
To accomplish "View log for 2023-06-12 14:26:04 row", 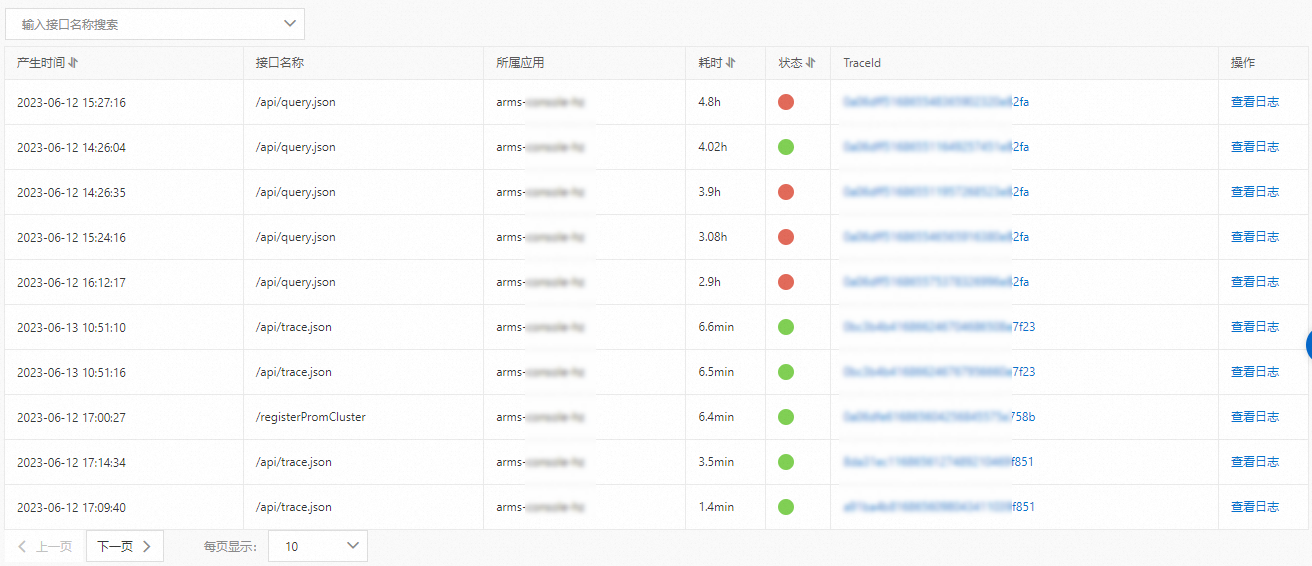I will point(1255,147).
